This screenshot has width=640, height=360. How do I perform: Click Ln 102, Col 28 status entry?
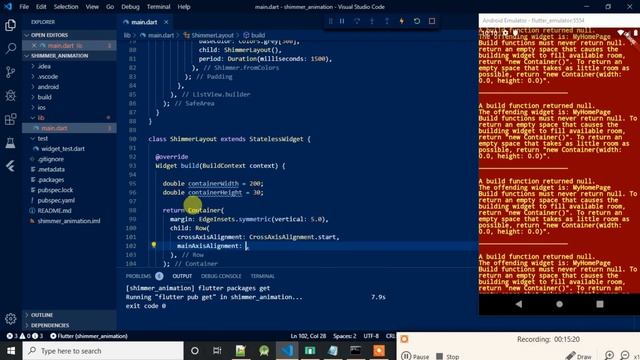coord(308,336)
